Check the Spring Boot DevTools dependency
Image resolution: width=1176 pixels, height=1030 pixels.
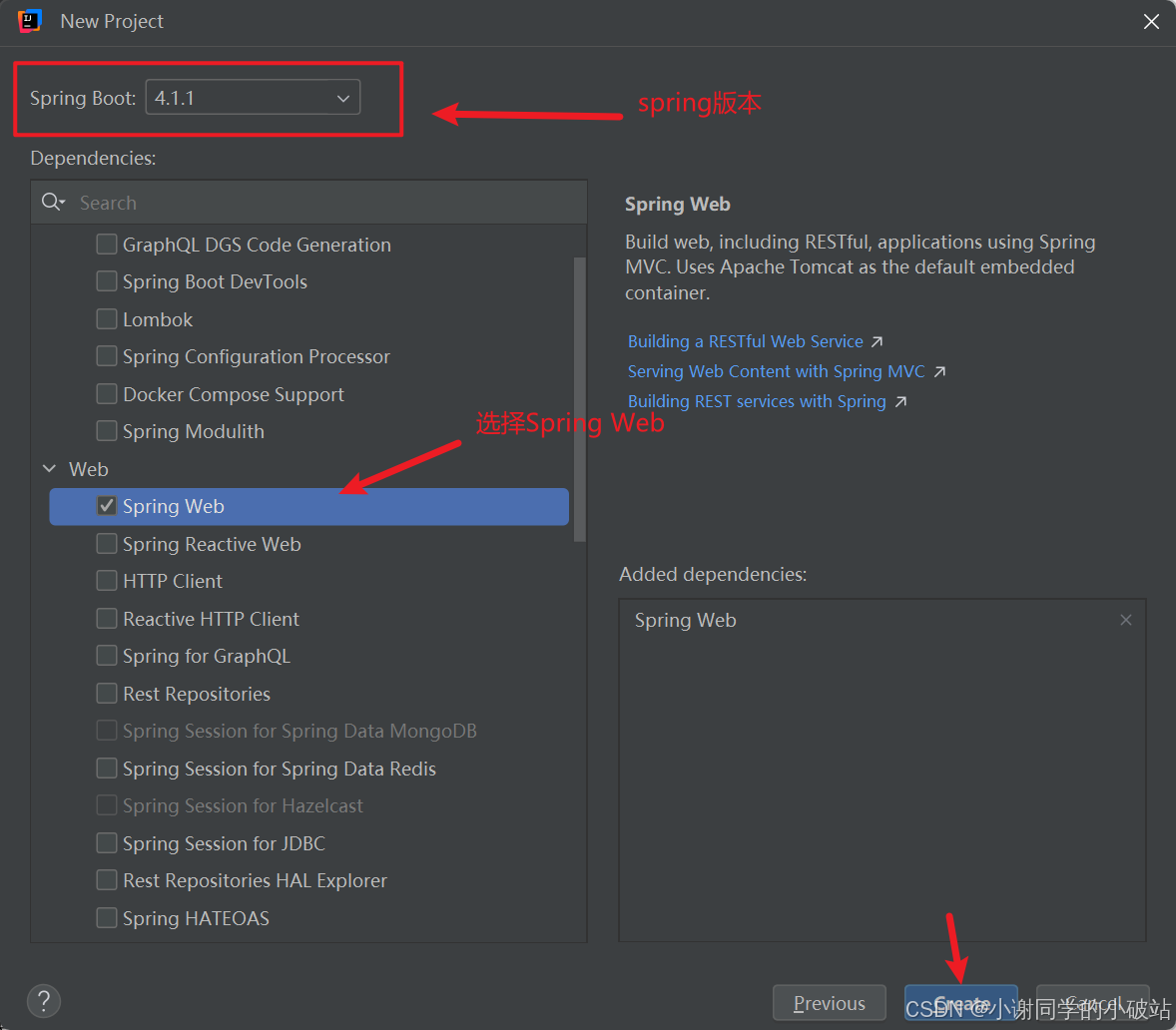coord(107,281)
